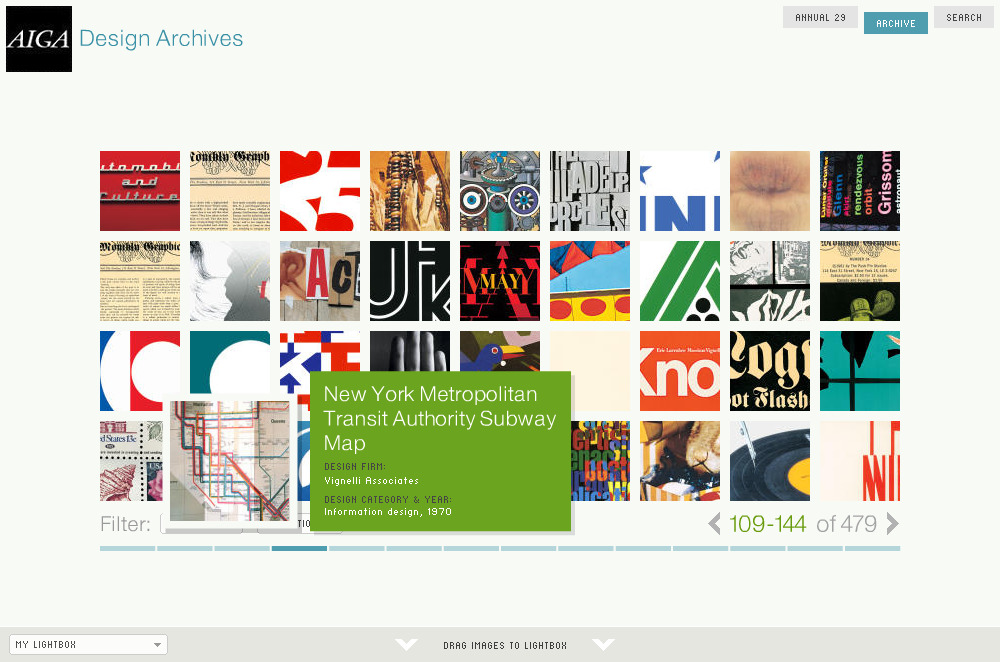Open the blue INI letters thumbnail
The width and height of the screenshot is (1000, 662).
(680, 191)
